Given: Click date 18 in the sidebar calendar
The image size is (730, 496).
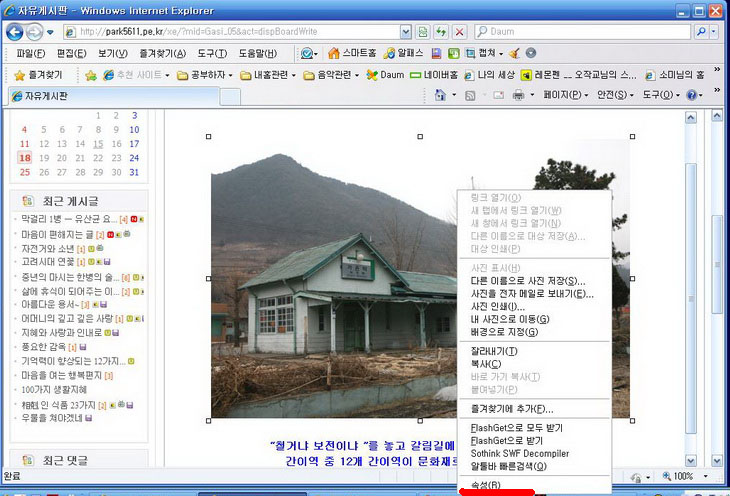Looking at the screenshot, I should (x=25, y=158).
